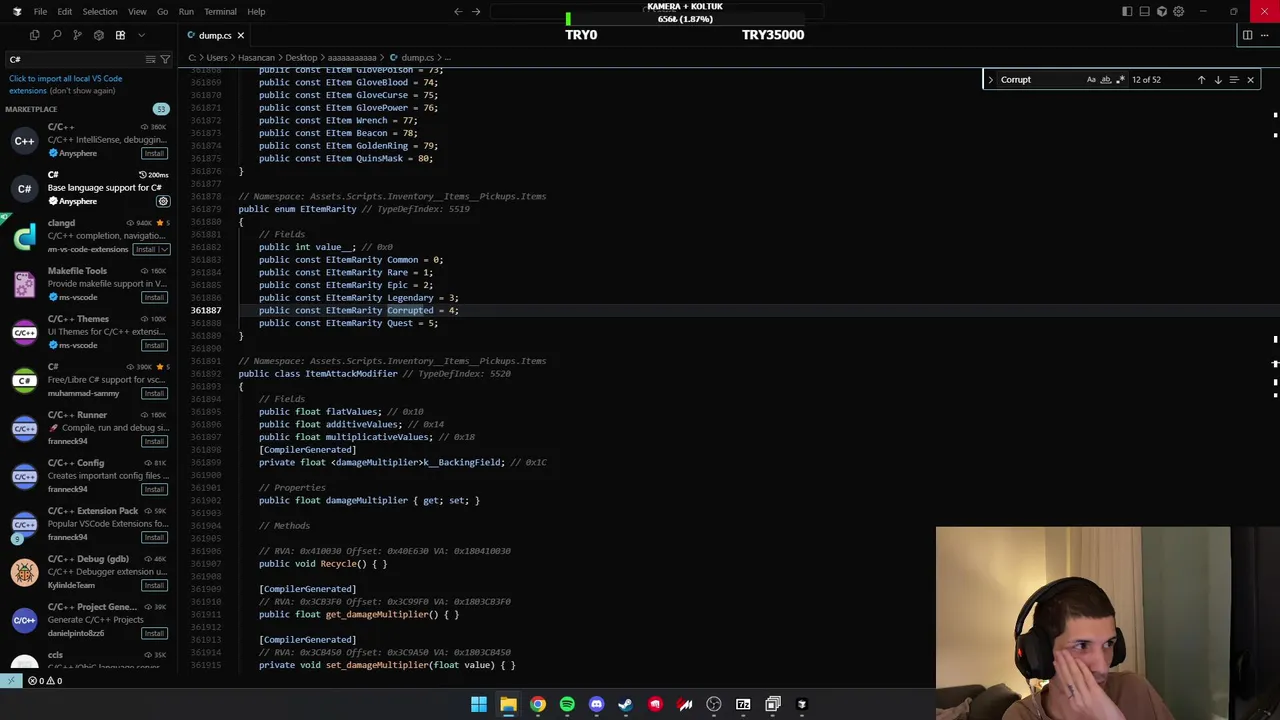The image size is (1280, 720).
Task: Open the Terminal menu
Action: [220, 11]
